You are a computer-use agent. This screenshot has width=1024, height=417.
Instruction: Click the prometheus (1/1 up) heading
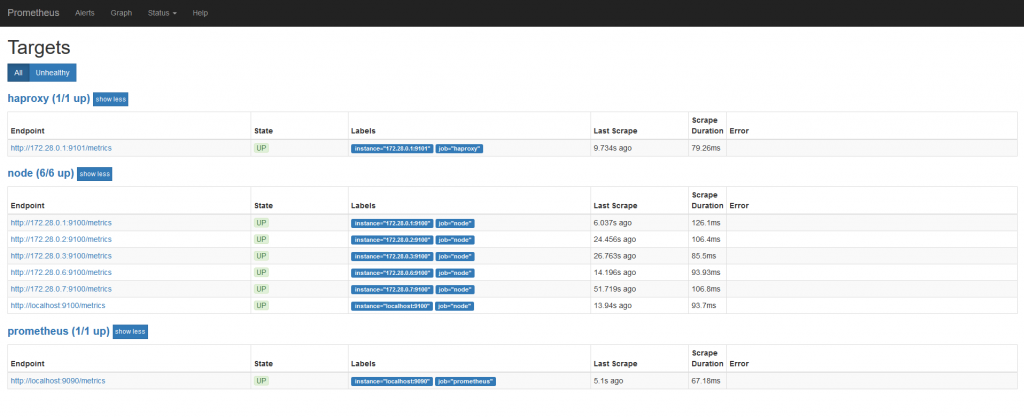pos(58,332)
